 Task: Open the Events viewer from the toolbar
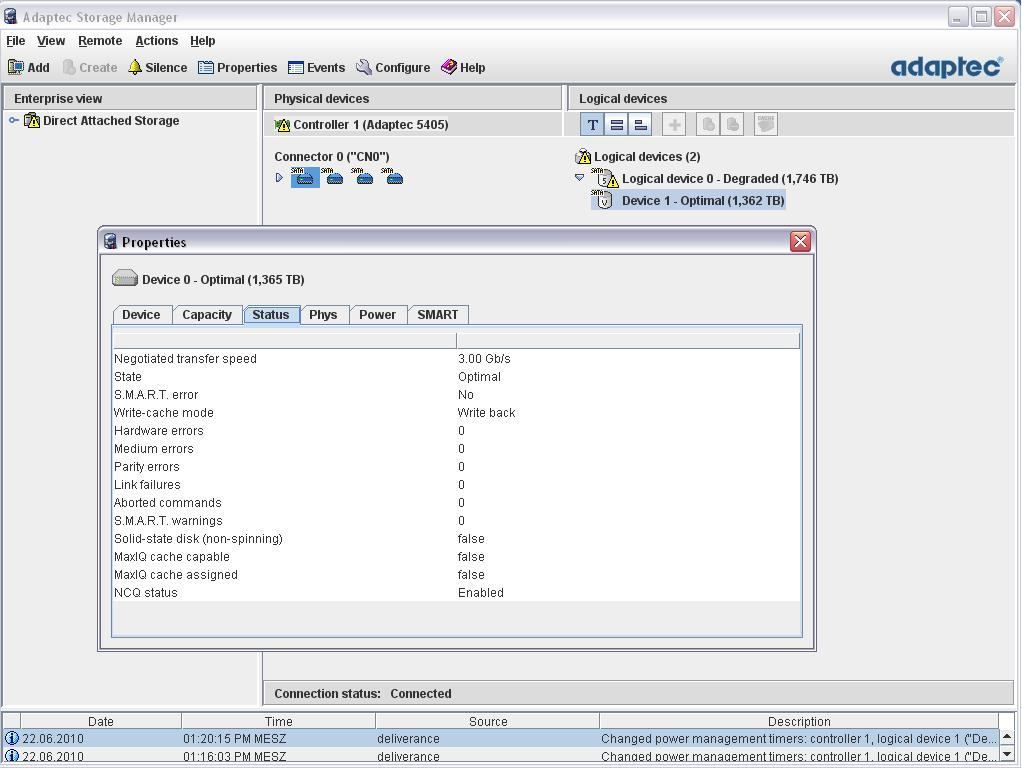(317, 67)
